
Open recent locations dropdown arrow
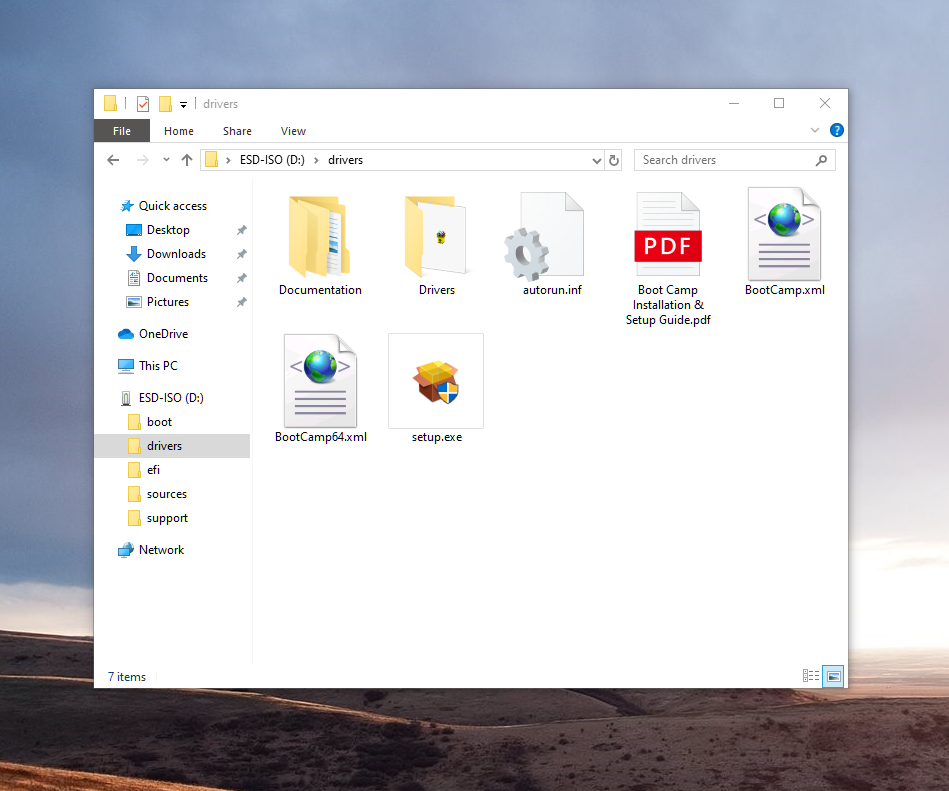(x=166, y=160)
